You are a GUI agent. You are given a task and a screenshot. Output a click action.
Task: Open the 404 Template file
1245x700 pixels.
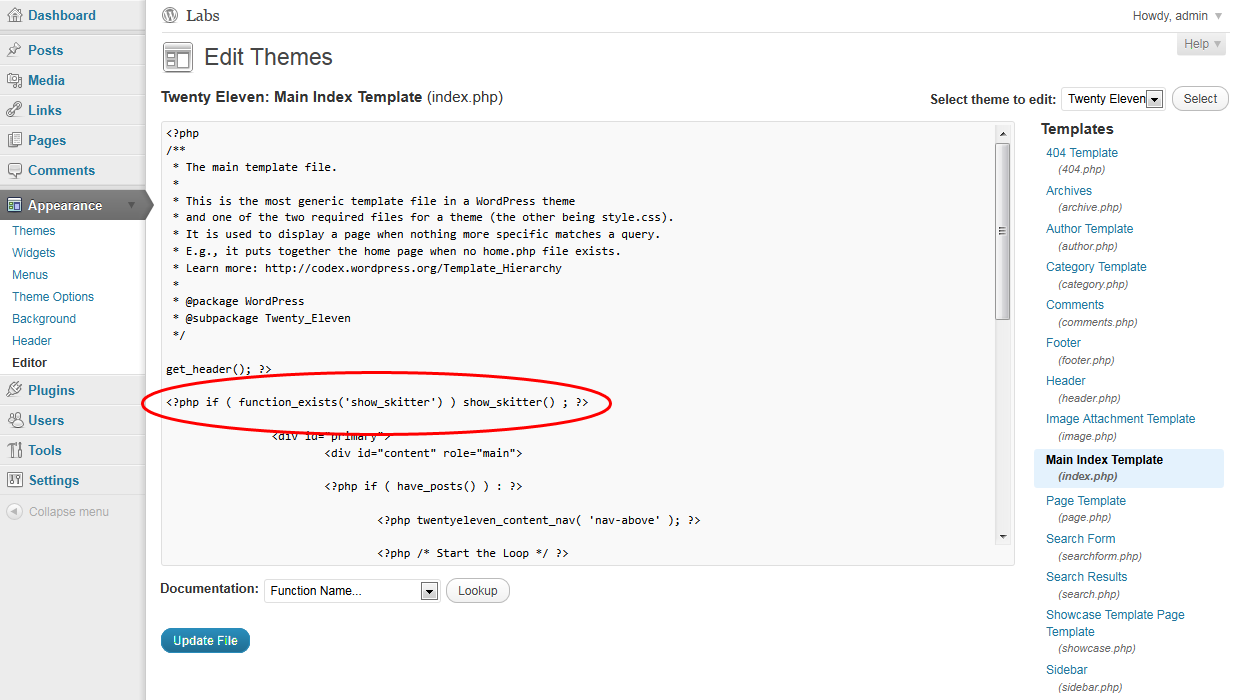tap(1082, 153)
